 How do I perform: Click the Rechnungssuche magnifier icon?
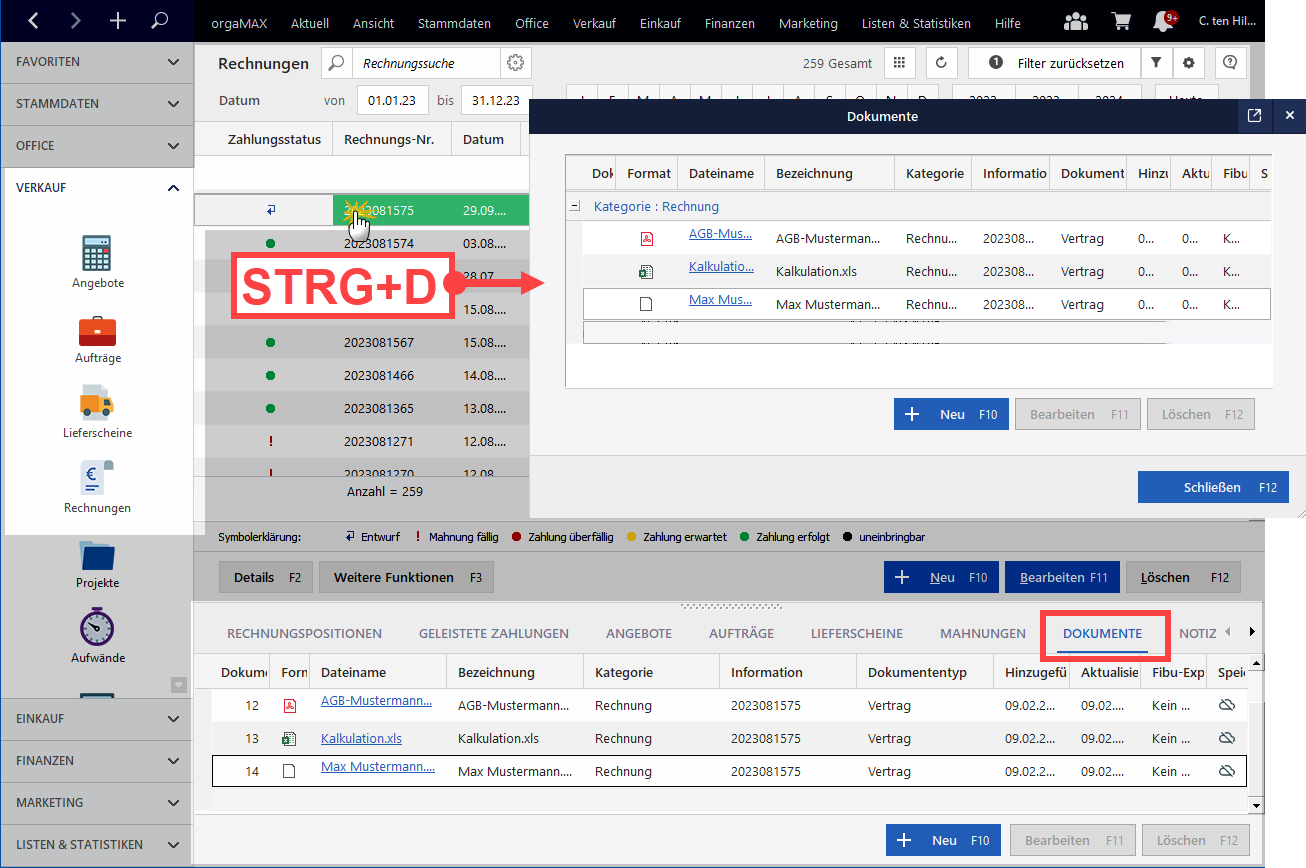coord(337,63)
